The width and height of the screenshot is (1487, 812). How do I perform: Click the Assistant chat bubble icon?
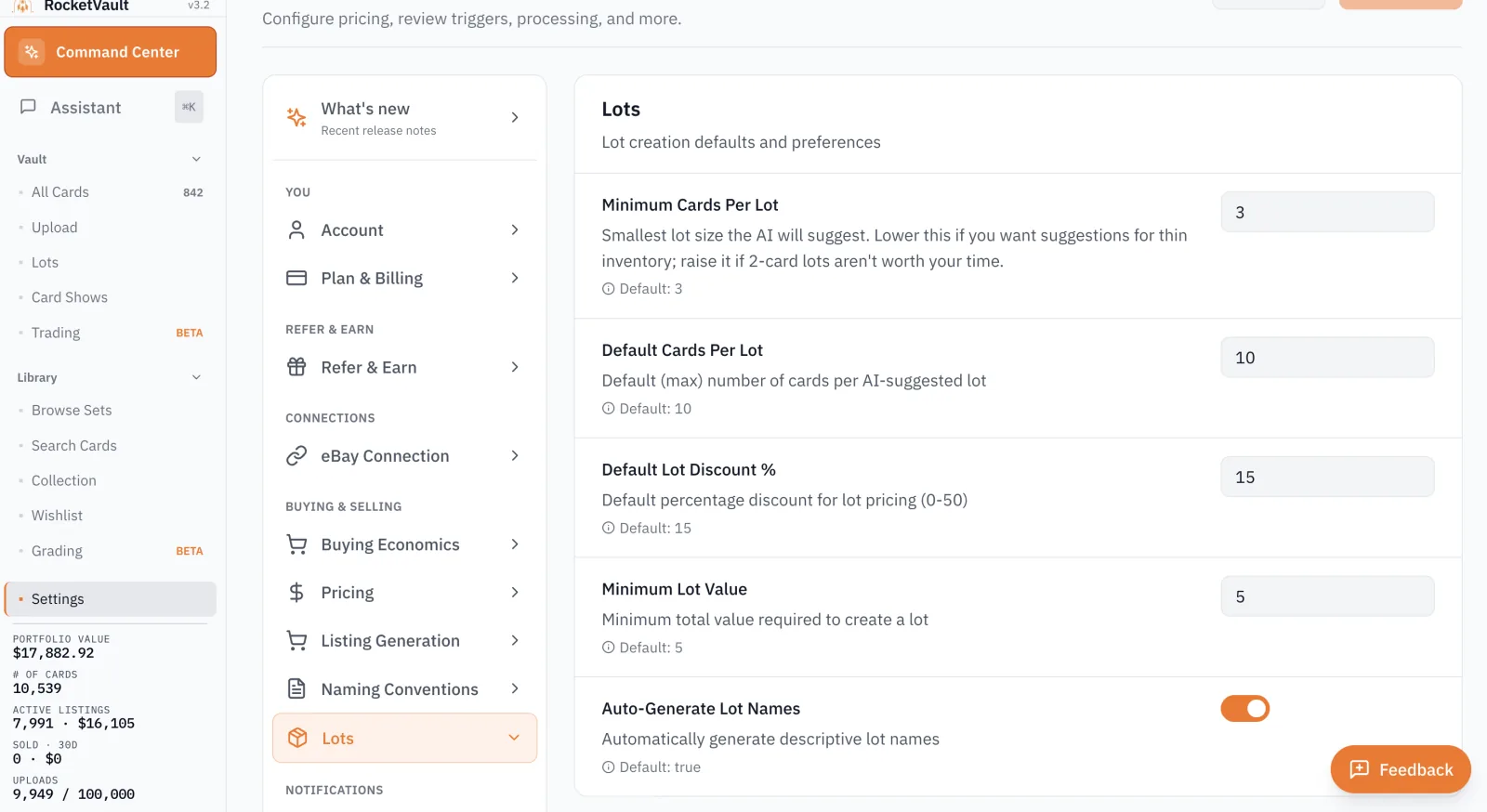point(28,107)
